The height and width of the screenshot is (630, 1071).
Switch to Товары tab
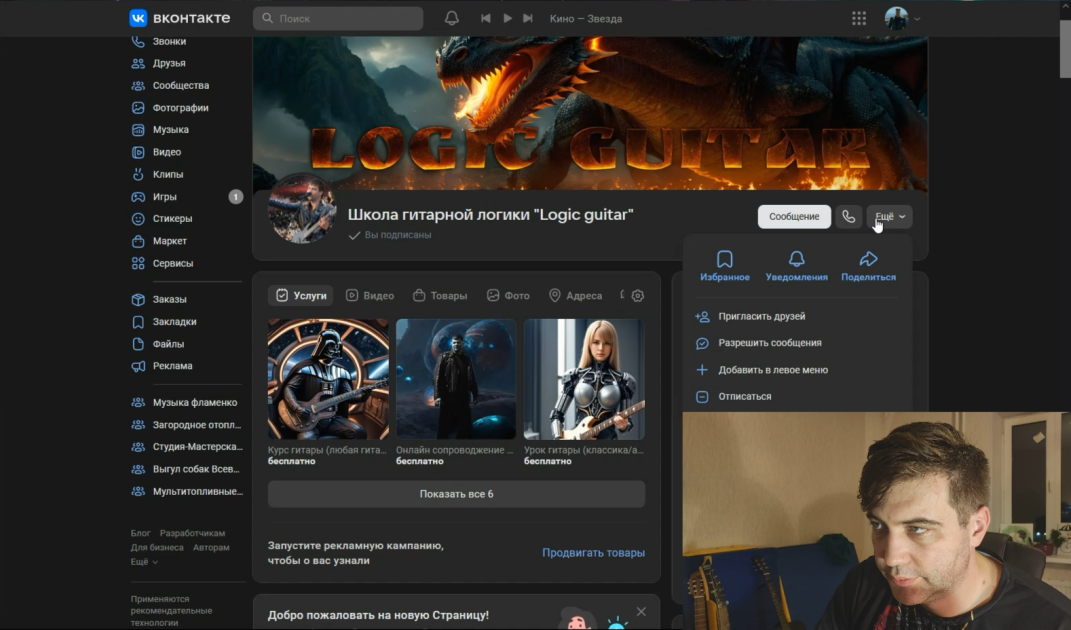(440, 295)
